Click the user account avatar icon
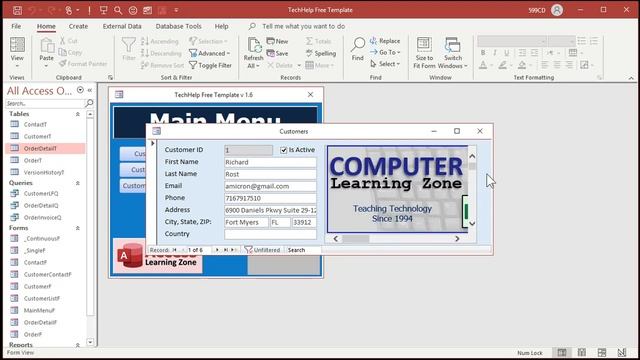This screenshot has width=640, height=360. (x=557, y=10)
